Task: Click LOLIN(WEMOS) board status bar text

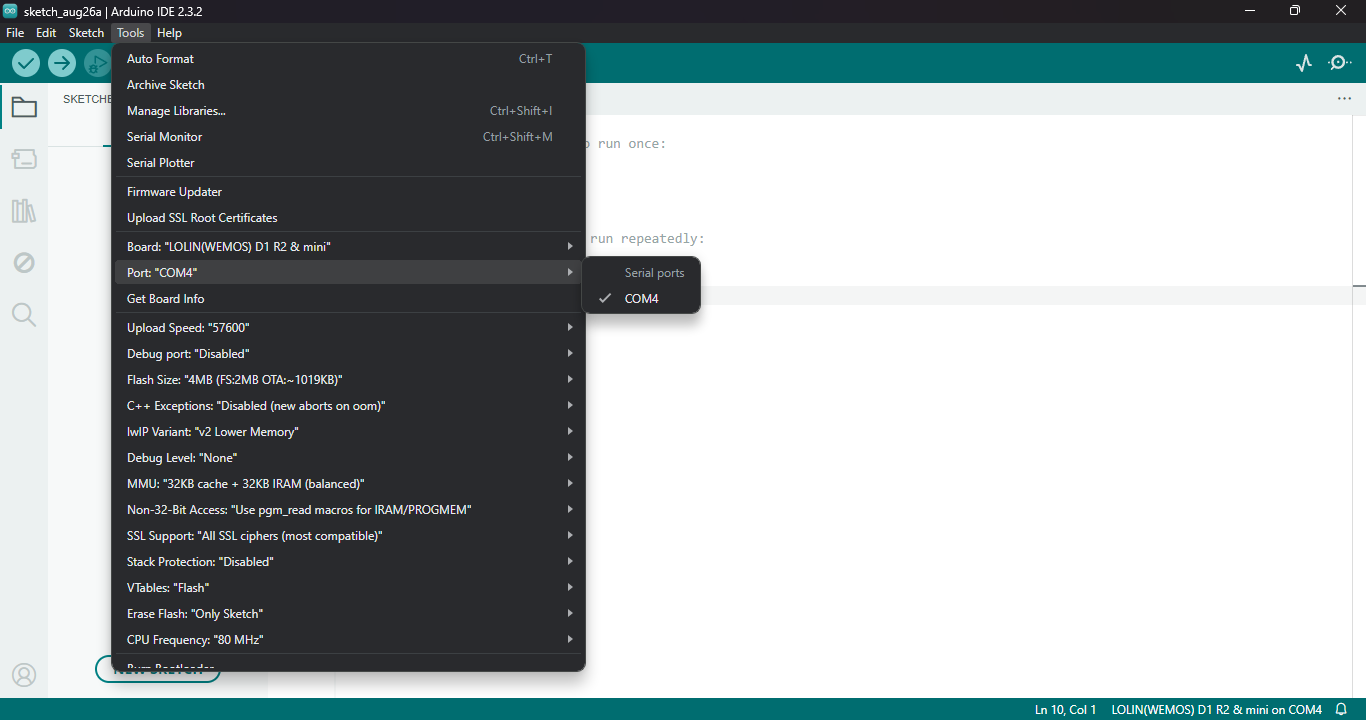Action: [1216, 709]
